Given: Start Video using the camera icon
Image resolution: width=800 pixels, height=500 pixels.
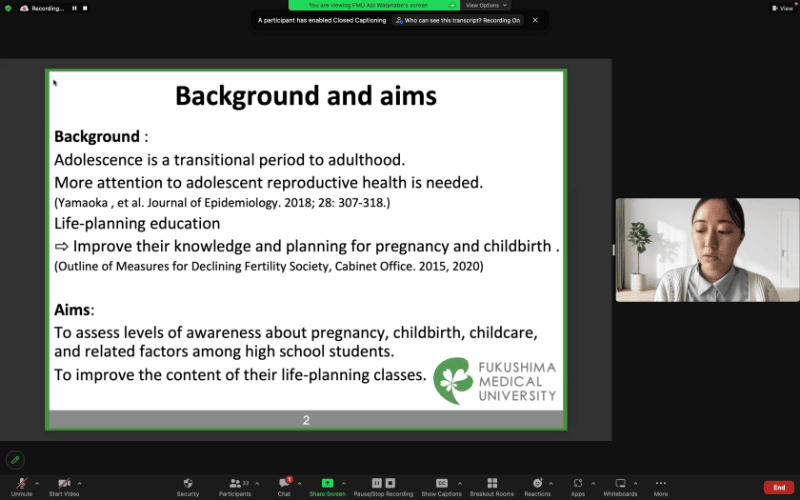Looking at the screenshot, I should pyautogui.click(x=64, y=483).
